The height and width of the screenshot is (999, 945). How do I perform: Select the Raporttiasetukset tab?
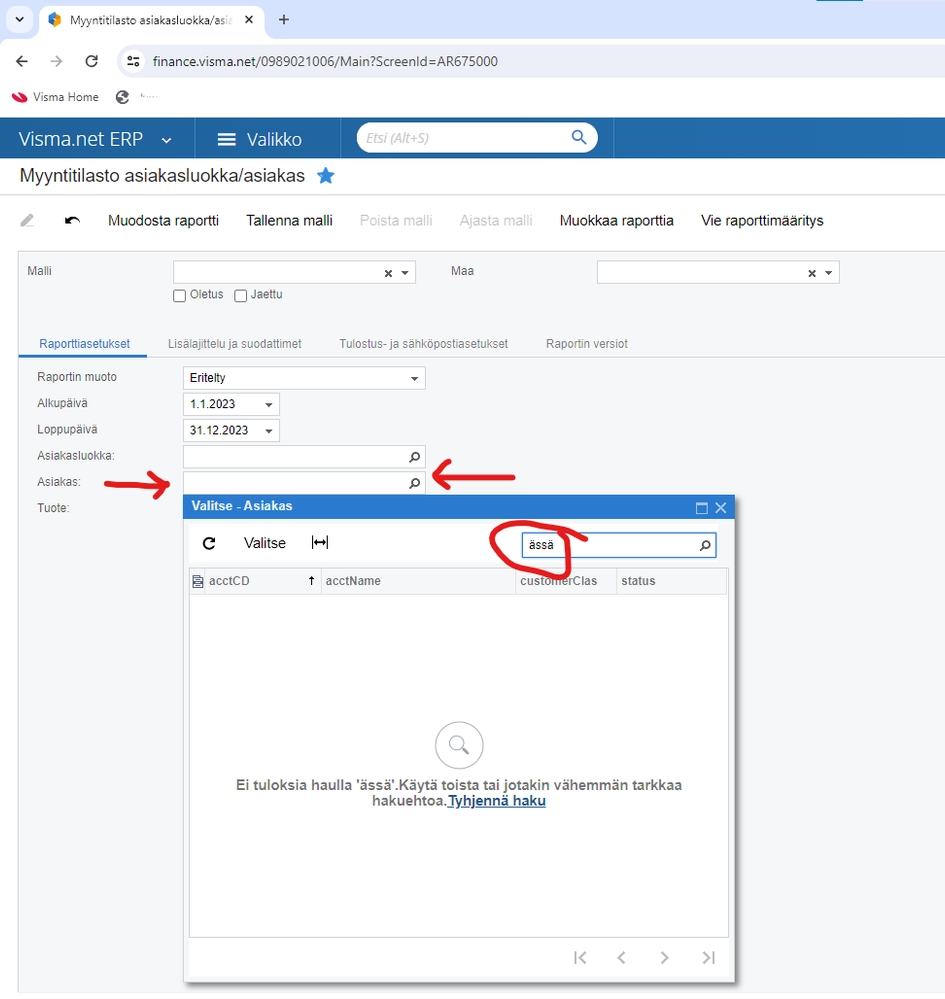coord(84,344)
